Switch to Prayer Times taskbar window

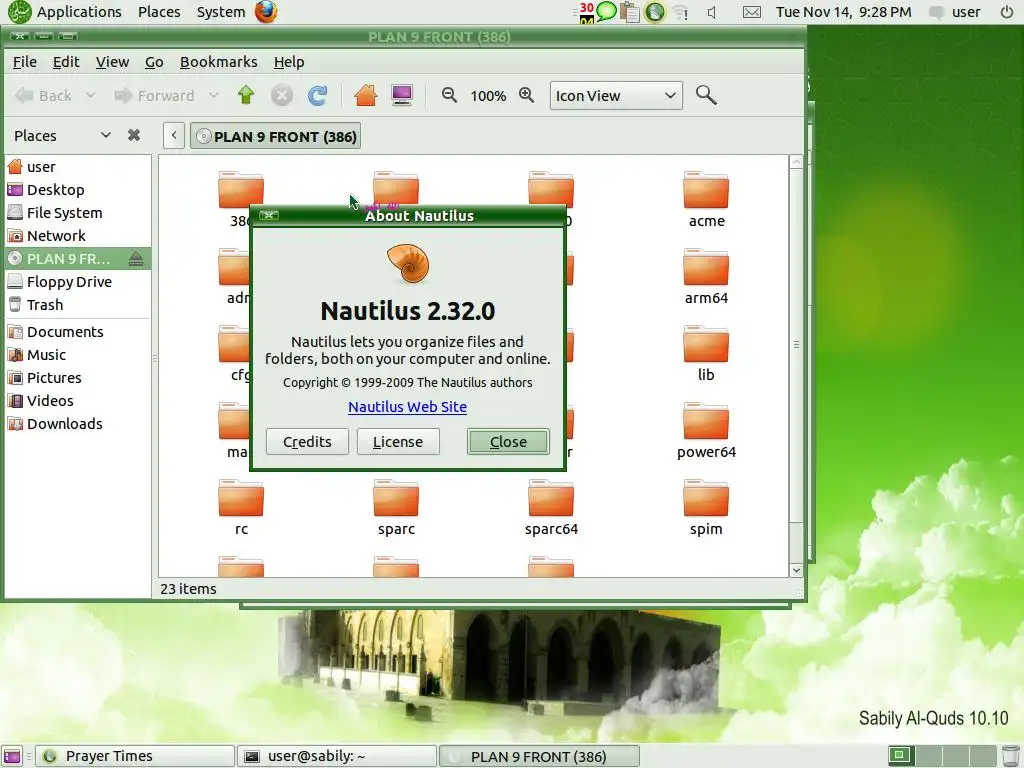[x=135, y=756]
